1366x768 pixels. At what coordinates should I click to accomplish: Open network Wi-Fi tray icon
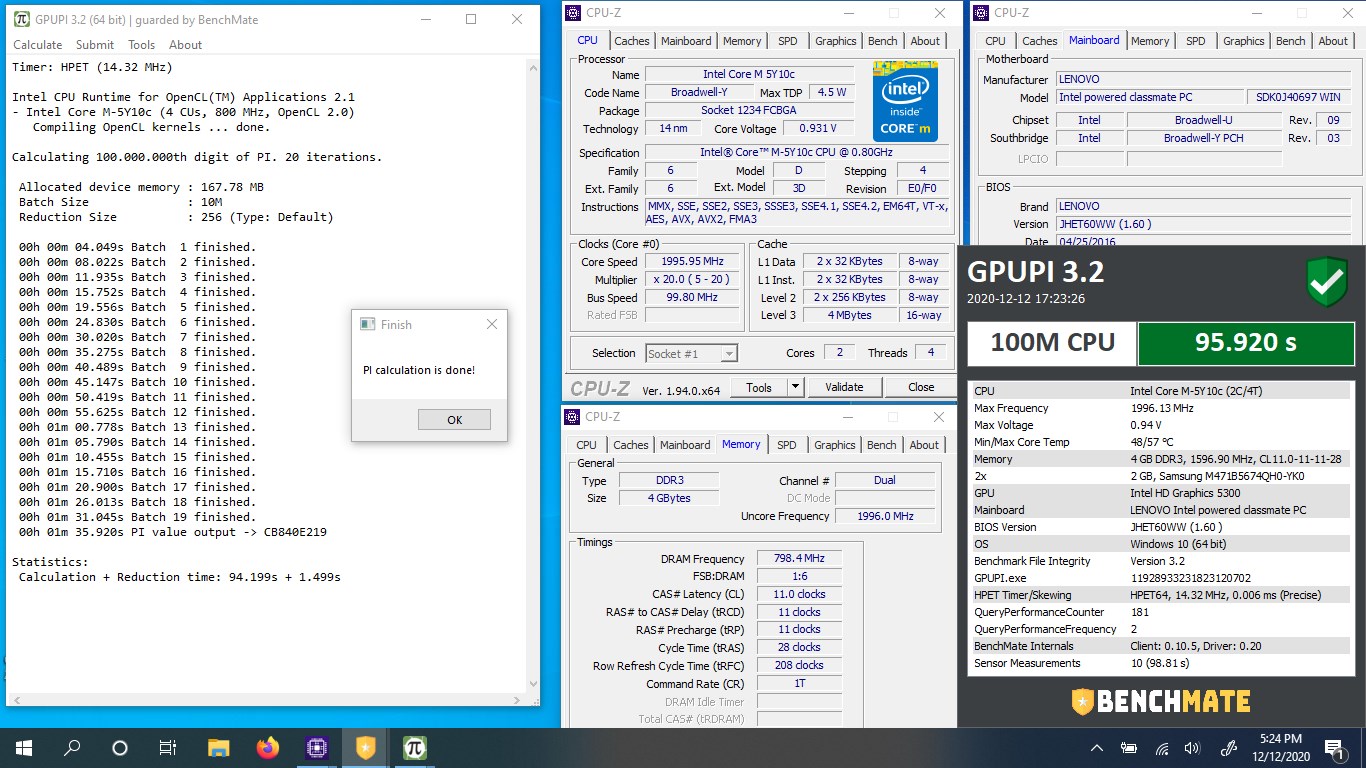1161,747
